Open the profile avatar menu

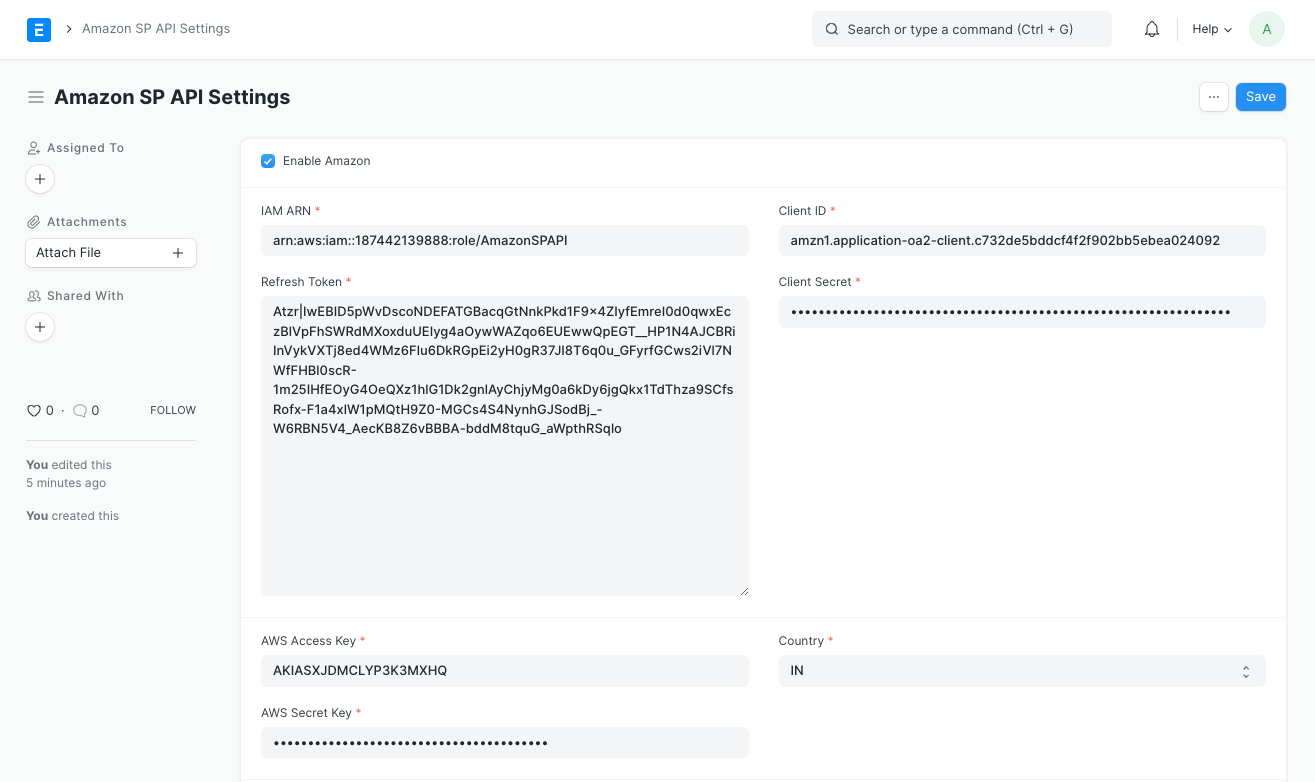pos(1266,29)
